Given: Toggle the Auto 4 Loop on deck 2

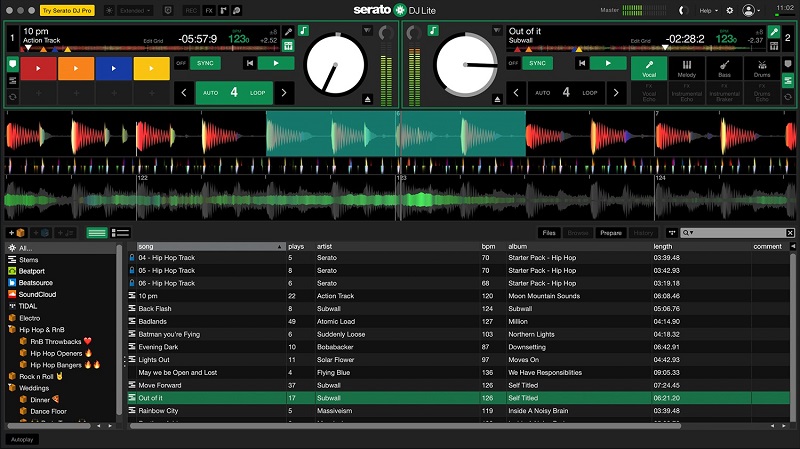Looking at the screenshot, I should [x=566, y=93].
